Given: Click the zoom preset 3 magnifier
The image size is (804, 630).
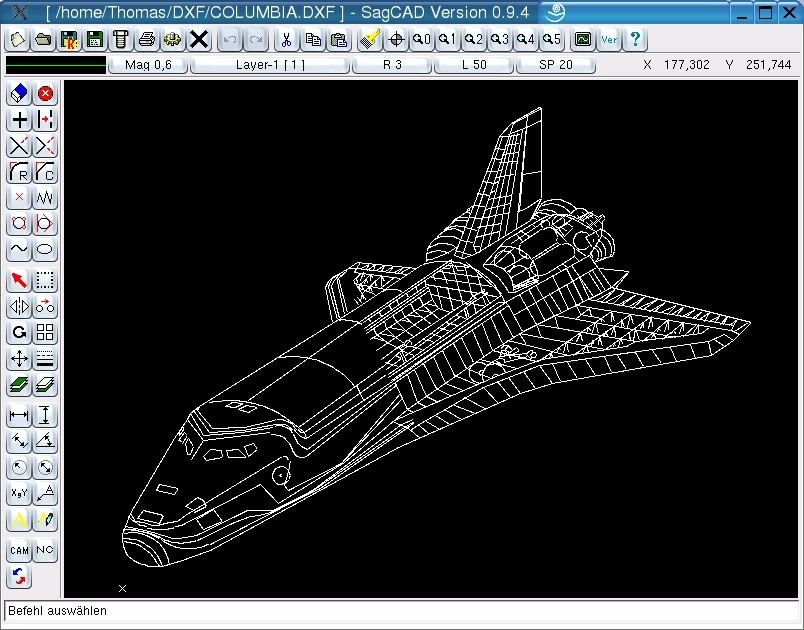Looking at the screenshot, I should pyautogui.click(x=499, y=40).
